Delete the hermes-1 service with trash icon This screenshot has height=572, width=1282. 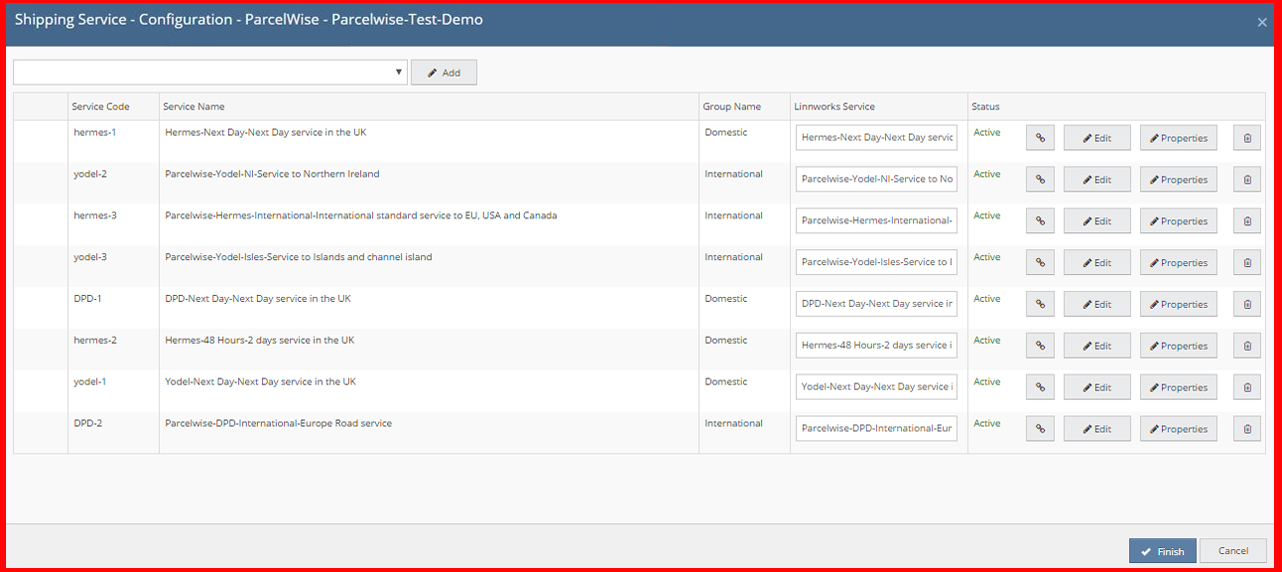[1247, 138]
